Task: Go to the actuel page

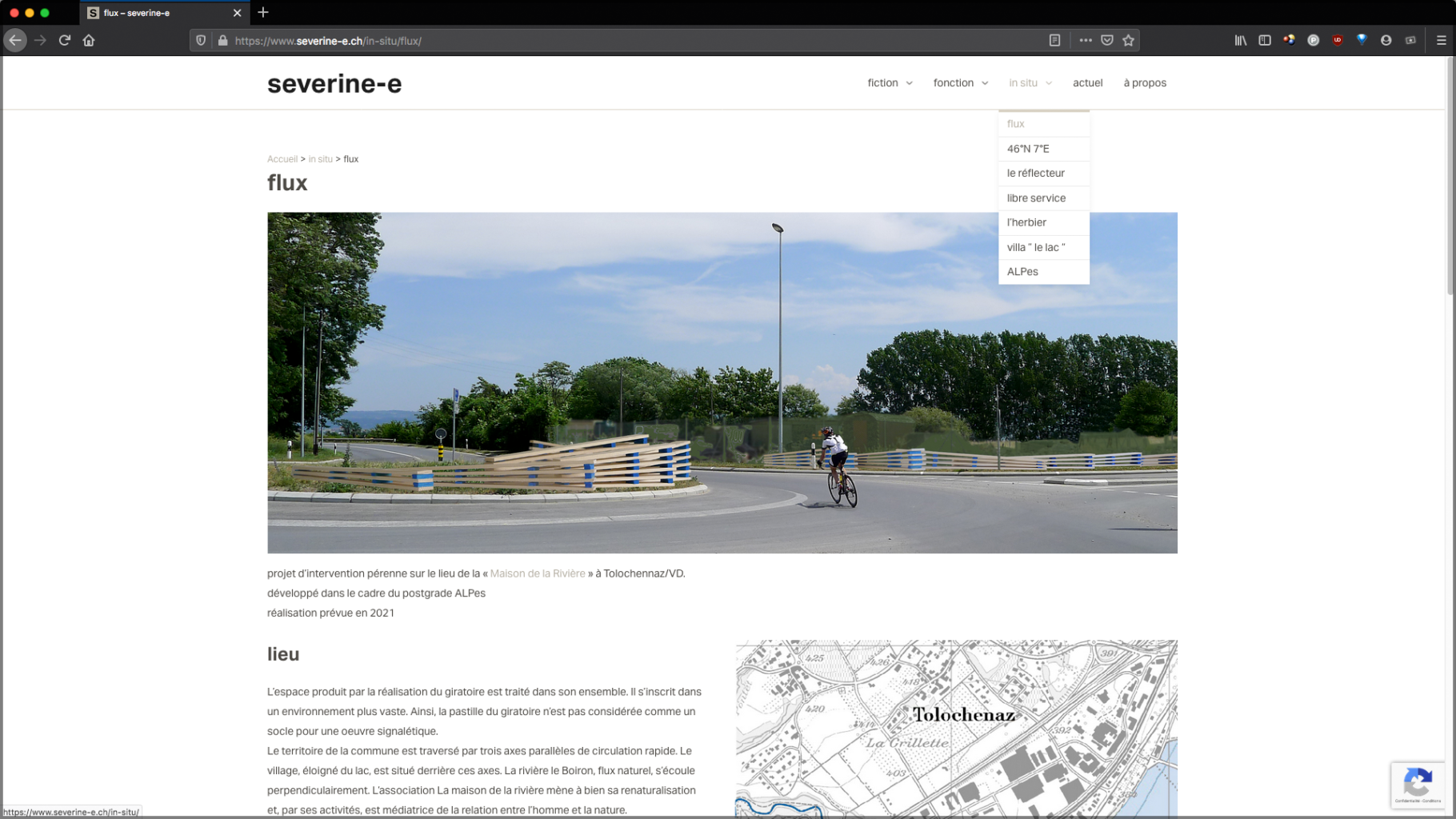Action: 1087,82
